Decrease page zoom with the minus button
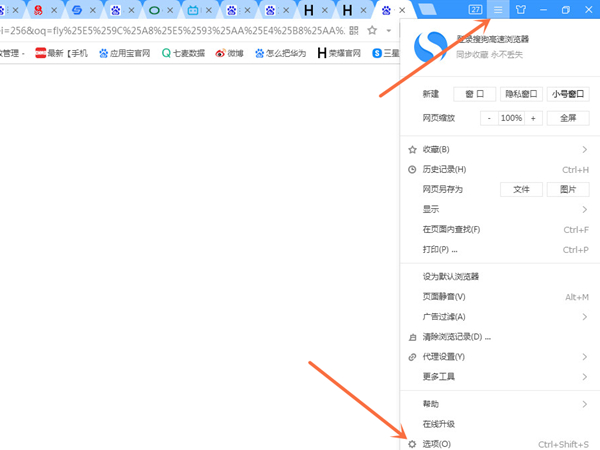The height and width of the screenshot is (450, 600). pos(489,118)
